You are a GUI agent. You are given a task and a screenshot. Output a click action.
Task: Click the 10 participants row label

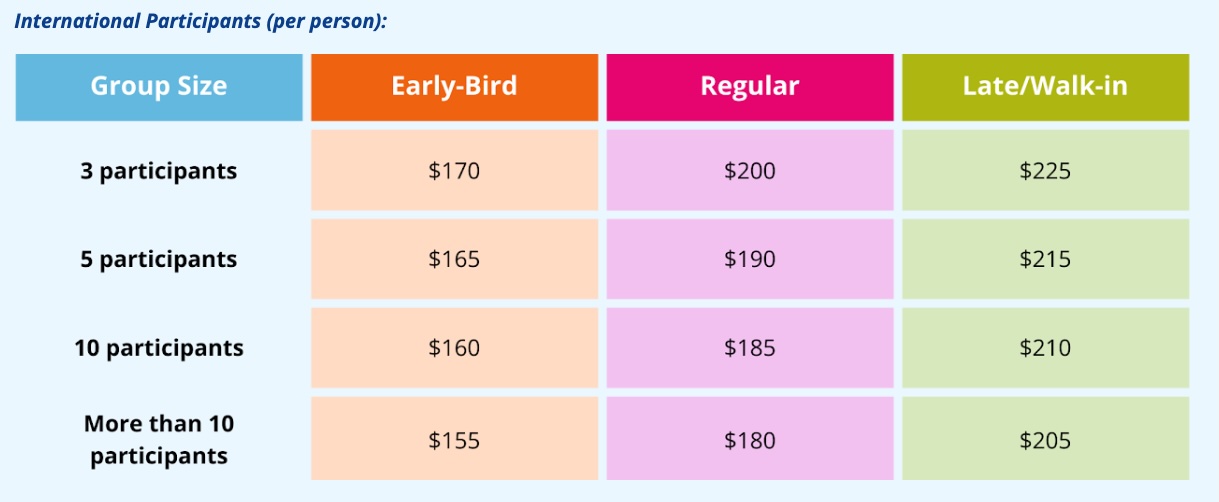pyautogui.click(x=159, y=348)
